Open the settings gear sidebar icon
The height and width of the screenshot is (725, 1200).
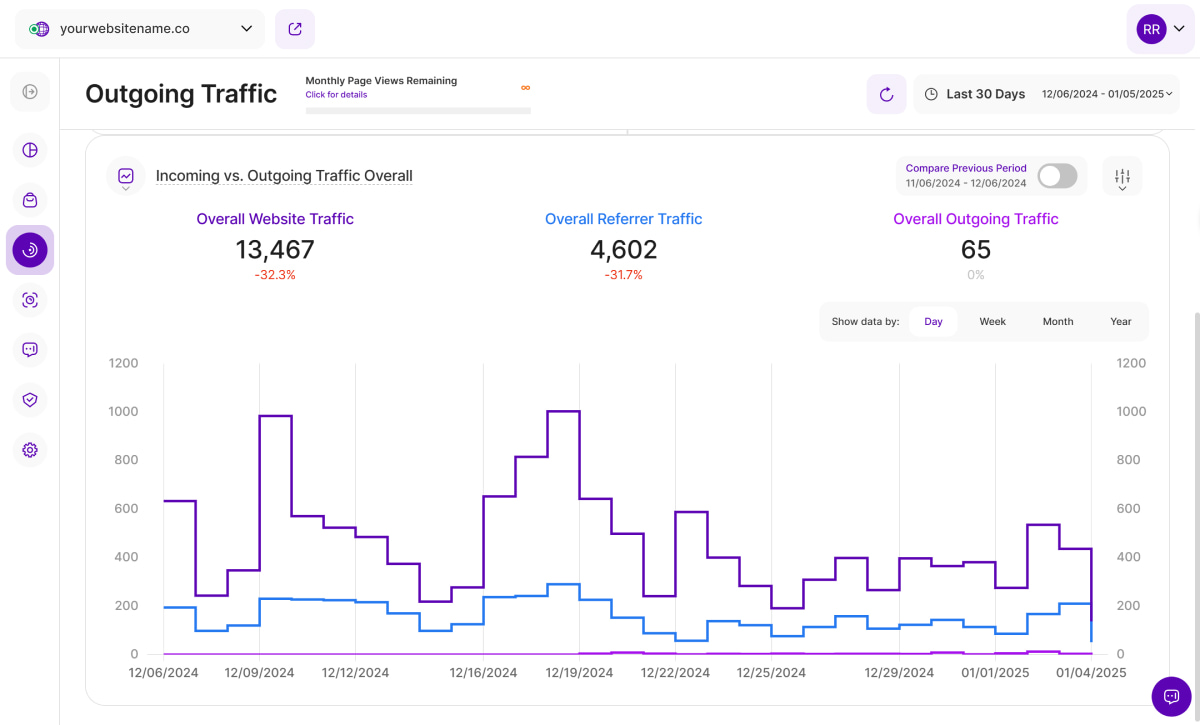[30, 450]
